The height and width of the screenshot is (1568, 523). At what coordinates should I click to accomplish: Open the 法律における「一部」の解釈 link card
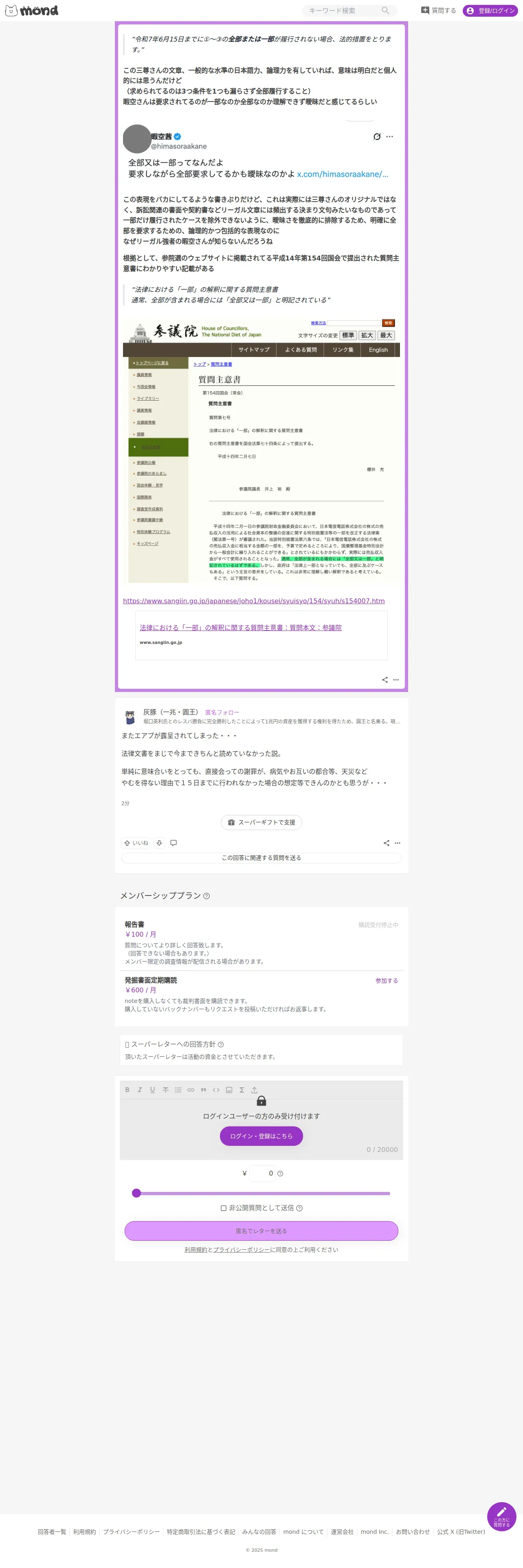[261, 635]
